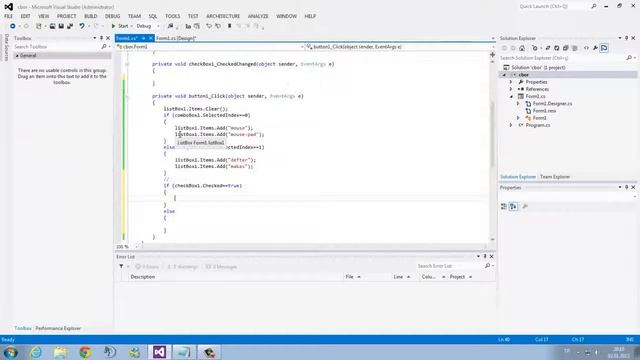Select Form1.resx in Solution Explorer
This screenshot has width=640, height=360.
pyautogui.click(x=544, y=111)
